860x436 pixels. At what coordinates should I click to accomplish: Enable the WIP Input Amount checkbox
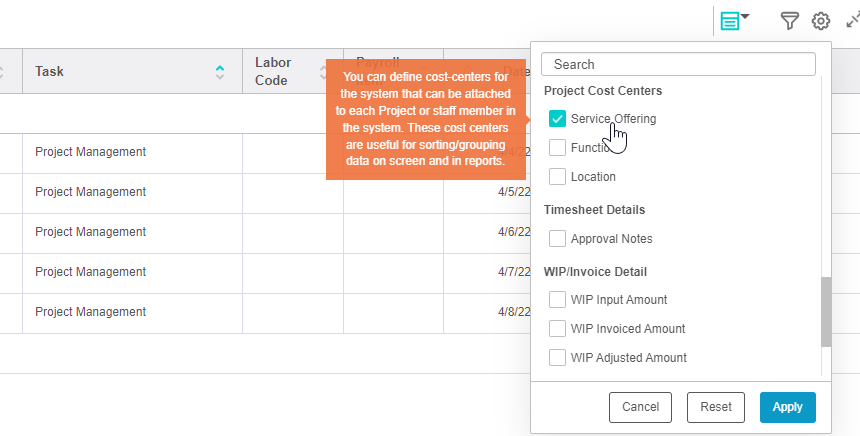(557, 299)
